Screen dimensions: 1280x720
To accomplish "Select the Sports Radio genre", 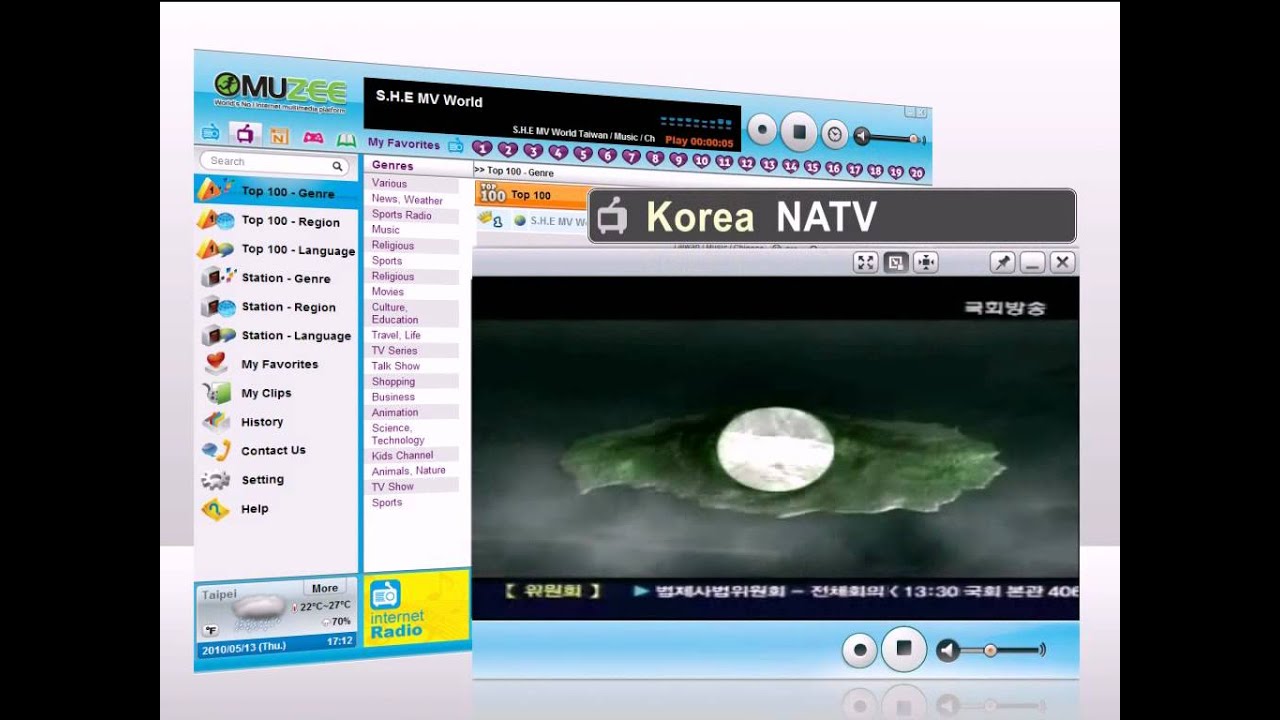I will [401, 215].
